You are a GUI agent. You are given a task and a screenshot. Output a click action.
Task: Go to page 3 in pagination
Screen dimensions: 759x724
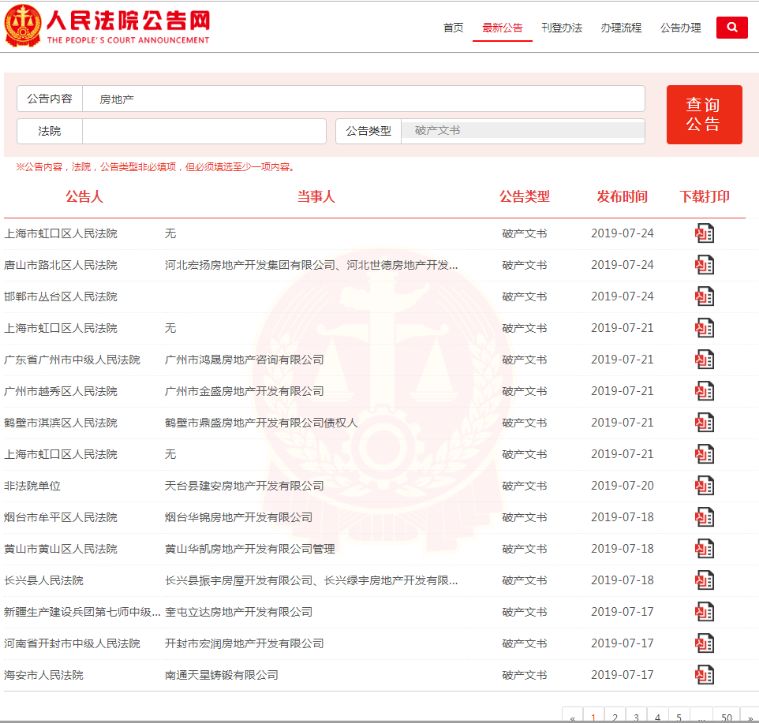[x=635, y=716]
